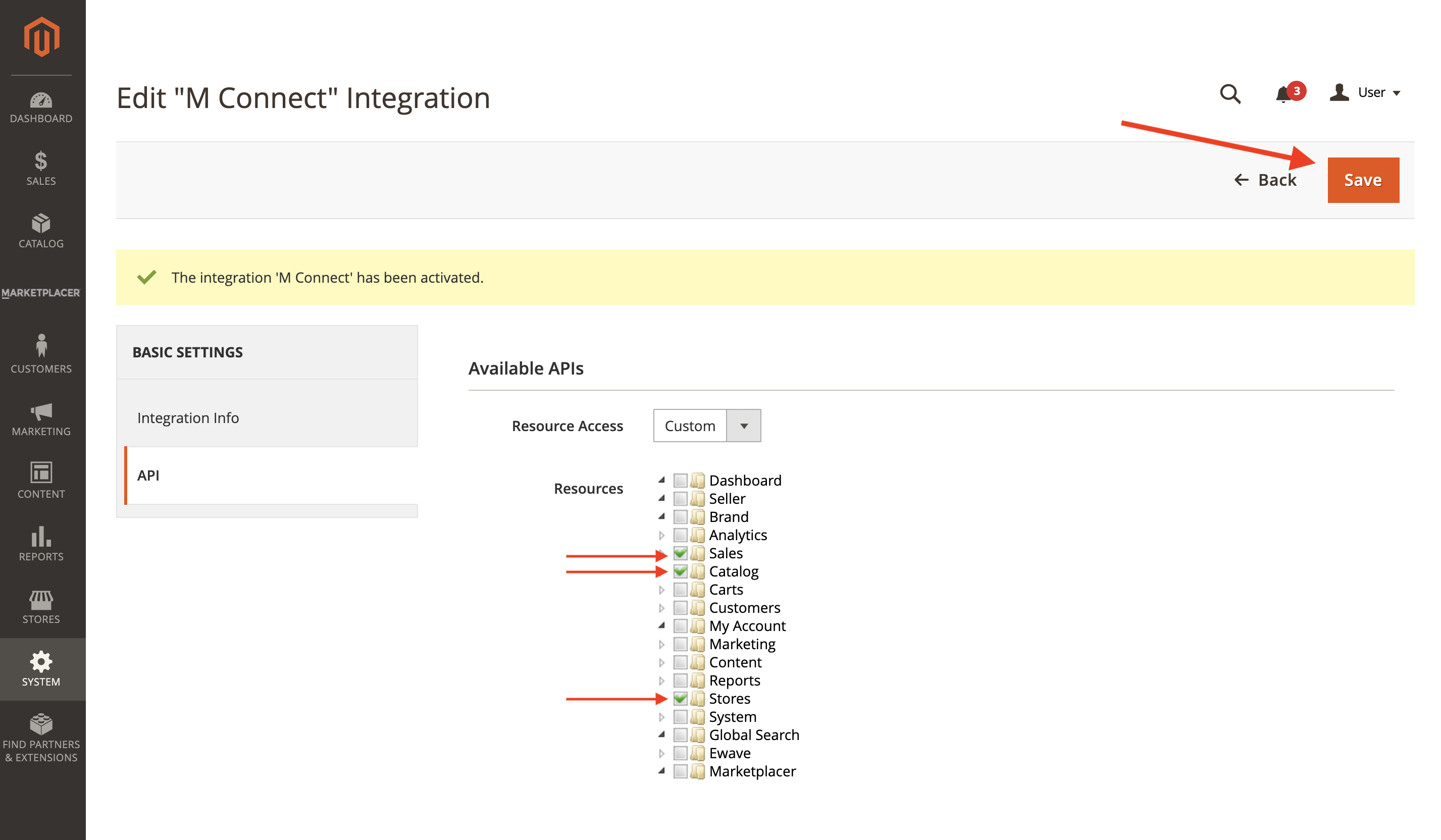Screen dimensions: 1441x840
Task: Check the Seller resource checkbox
Action: point(680,499)
